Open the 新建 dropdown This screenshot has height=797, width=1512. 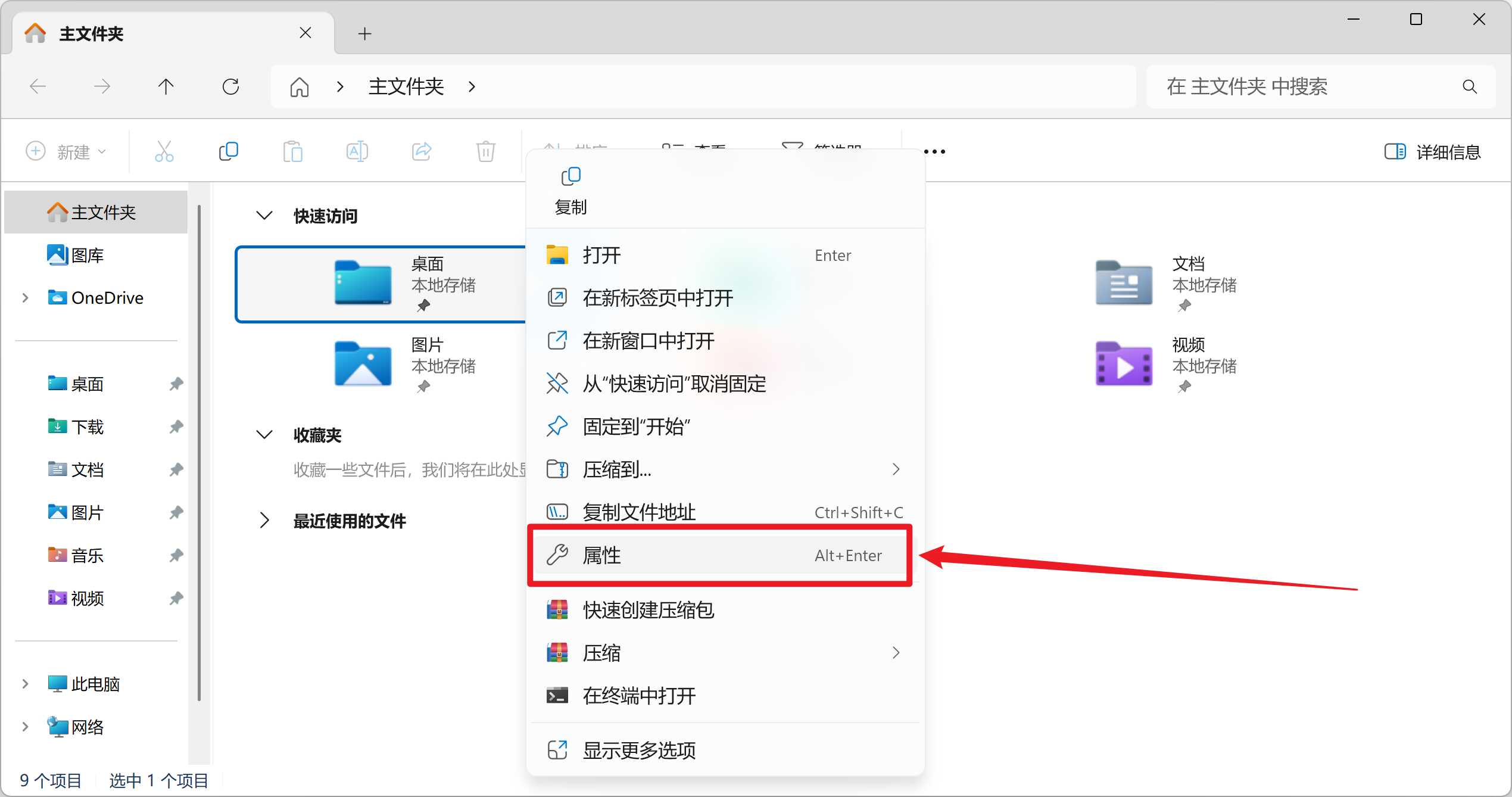[x=67, y=151]
